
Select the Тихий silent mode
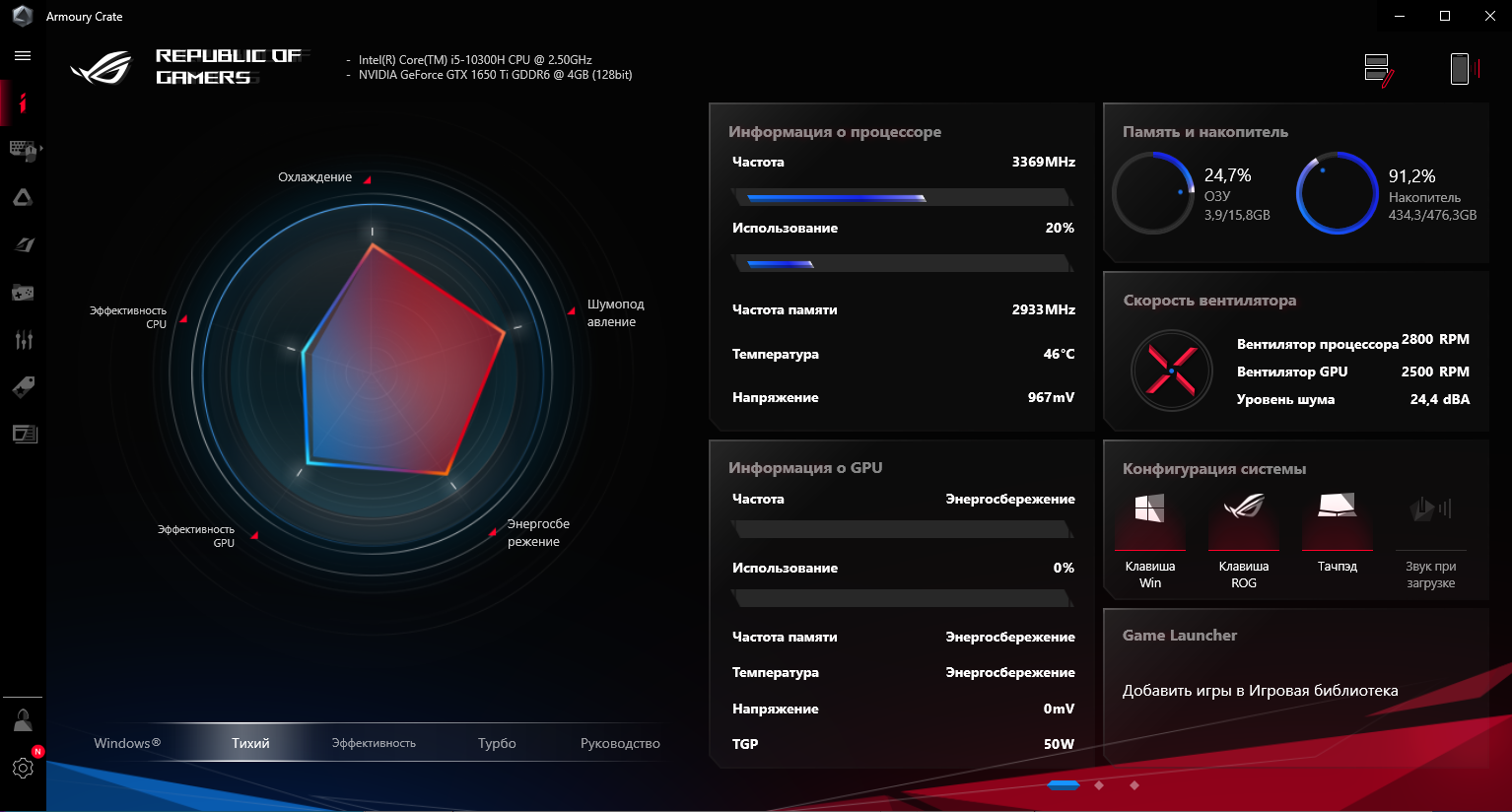click(250, 743)
